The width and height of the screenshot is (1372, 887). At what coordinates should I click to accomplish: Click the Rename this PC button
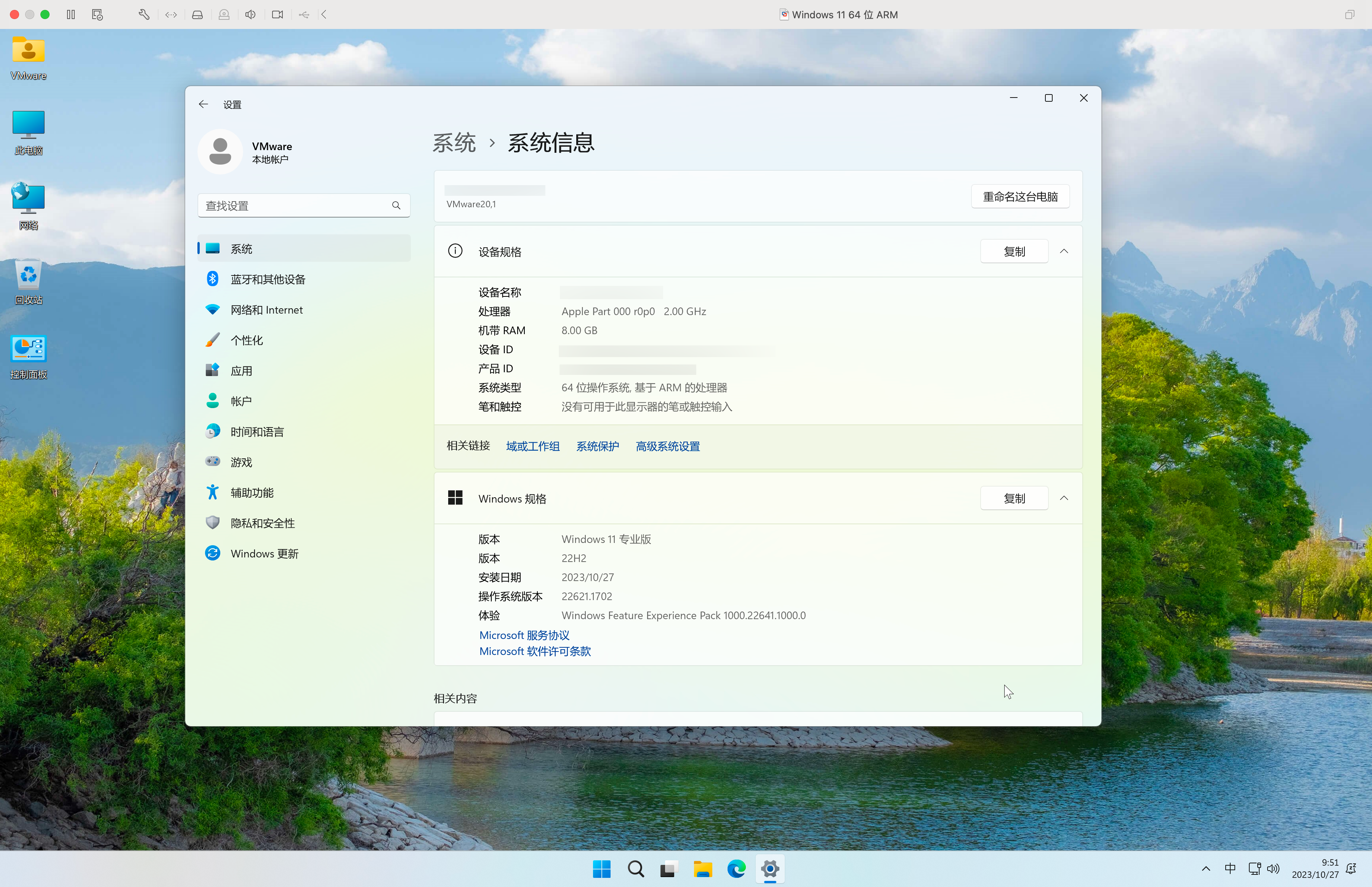[x=1019, y=196]
